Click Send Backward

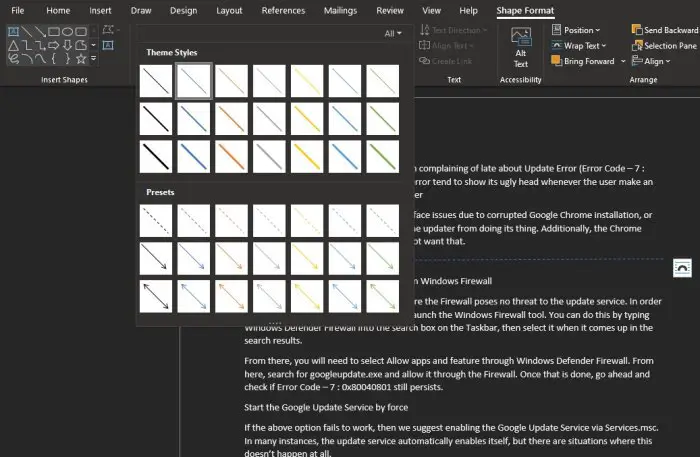(665, 30)
